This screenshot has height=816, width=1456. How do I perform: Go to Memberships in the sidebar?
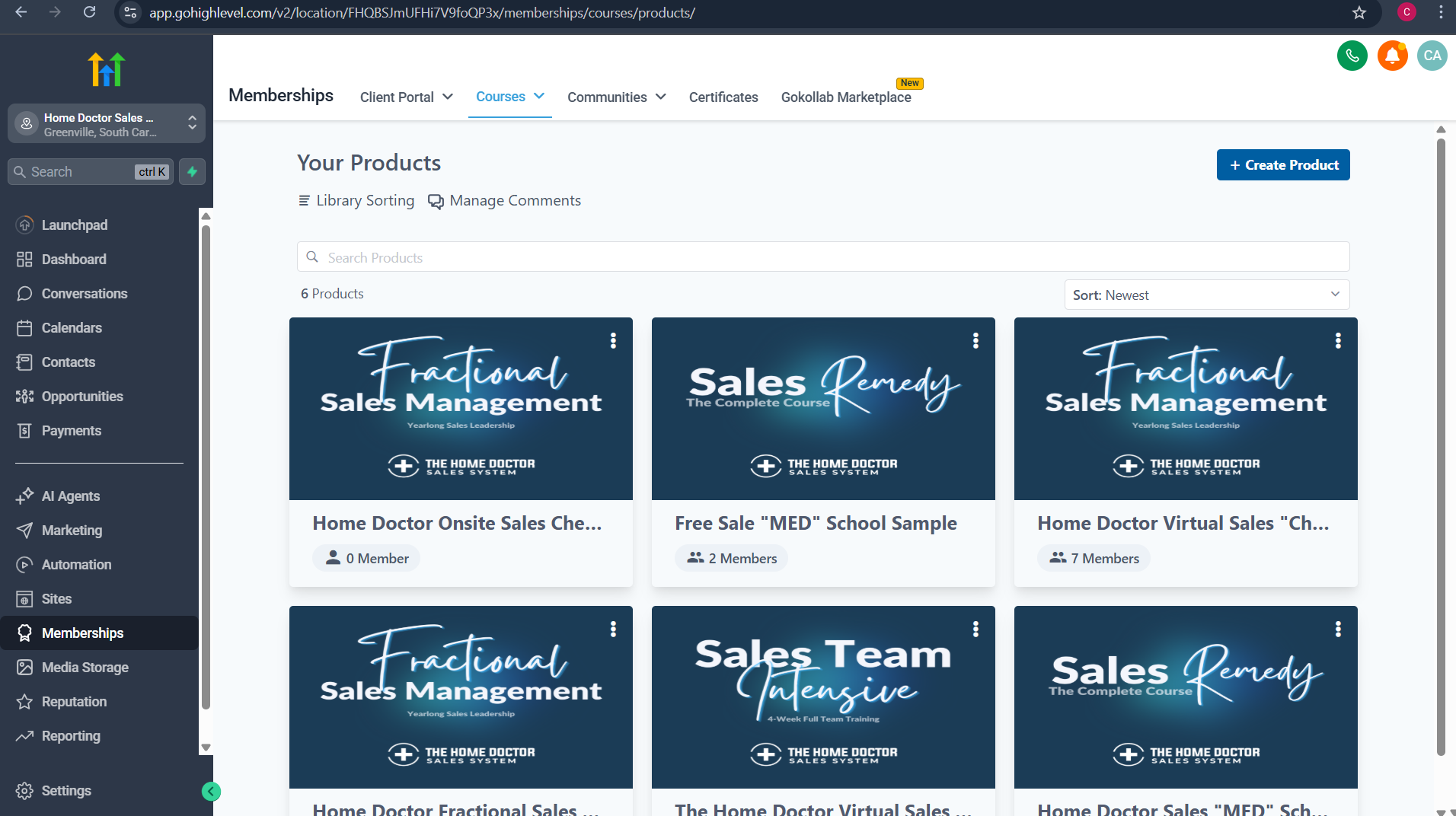[x=99, y=633]
